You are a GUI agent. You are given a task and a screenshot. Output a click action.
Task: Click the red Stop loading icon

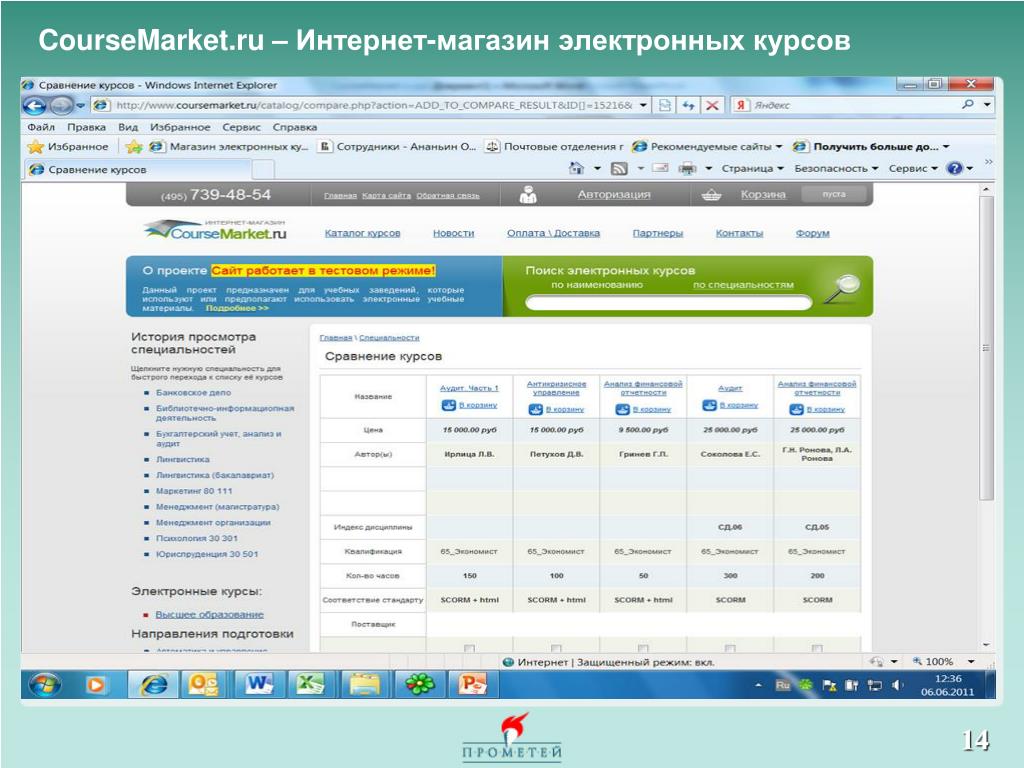click(x=712, y=105)
